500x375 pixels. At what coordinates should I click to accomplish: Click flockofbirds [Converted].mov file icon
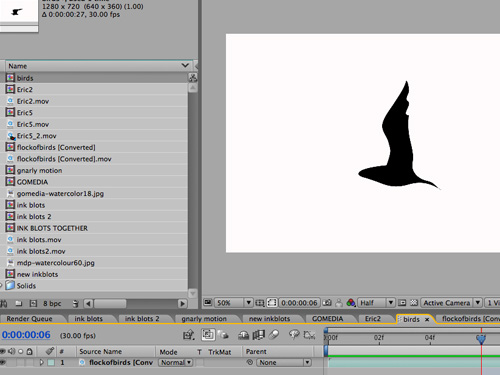click(x=10, y=159)
